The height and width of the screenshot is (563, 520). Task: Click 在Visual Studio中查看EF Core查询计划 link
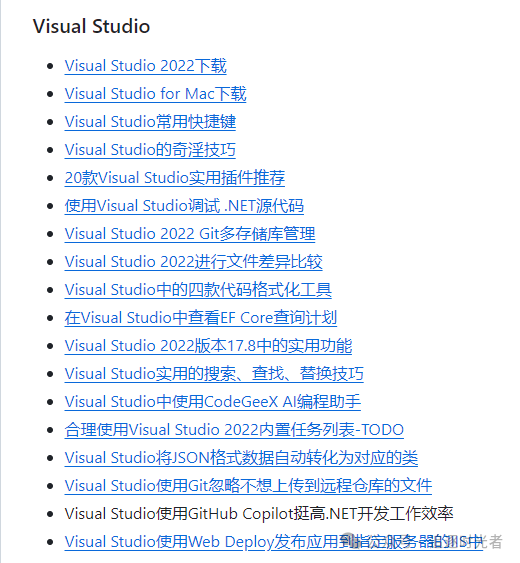coord(201,318)
